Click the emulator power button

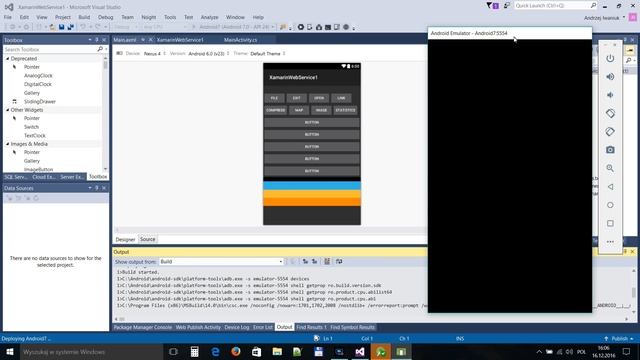610,58
